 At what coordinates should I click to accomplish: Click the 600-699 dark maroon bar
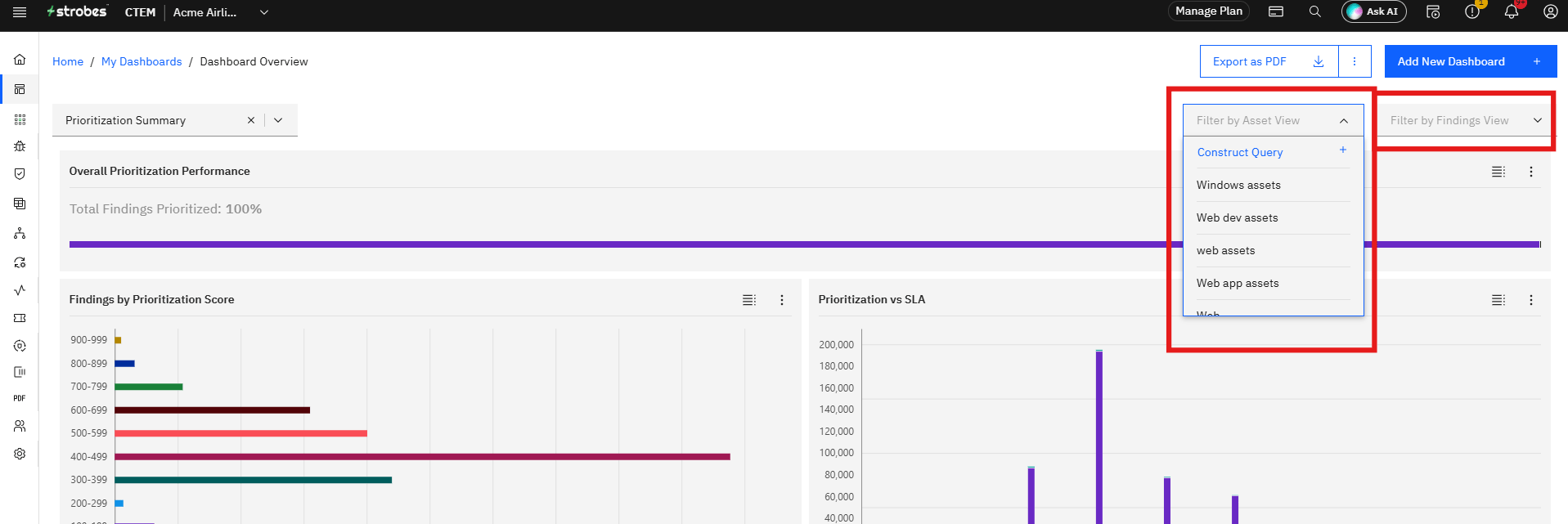(x=212, y=410)
